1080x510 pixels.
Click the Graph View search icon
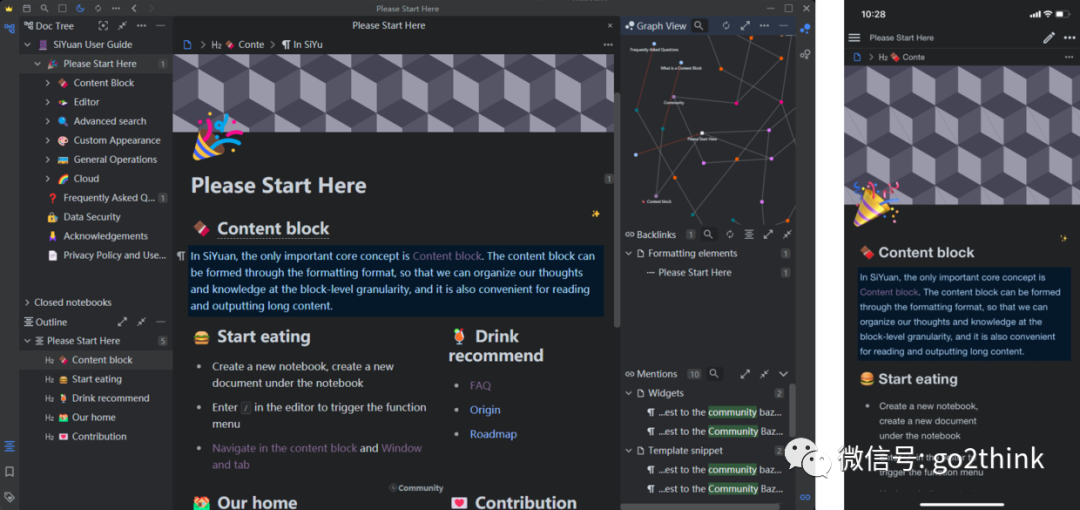pyautogui.click(x=699, y=26)
